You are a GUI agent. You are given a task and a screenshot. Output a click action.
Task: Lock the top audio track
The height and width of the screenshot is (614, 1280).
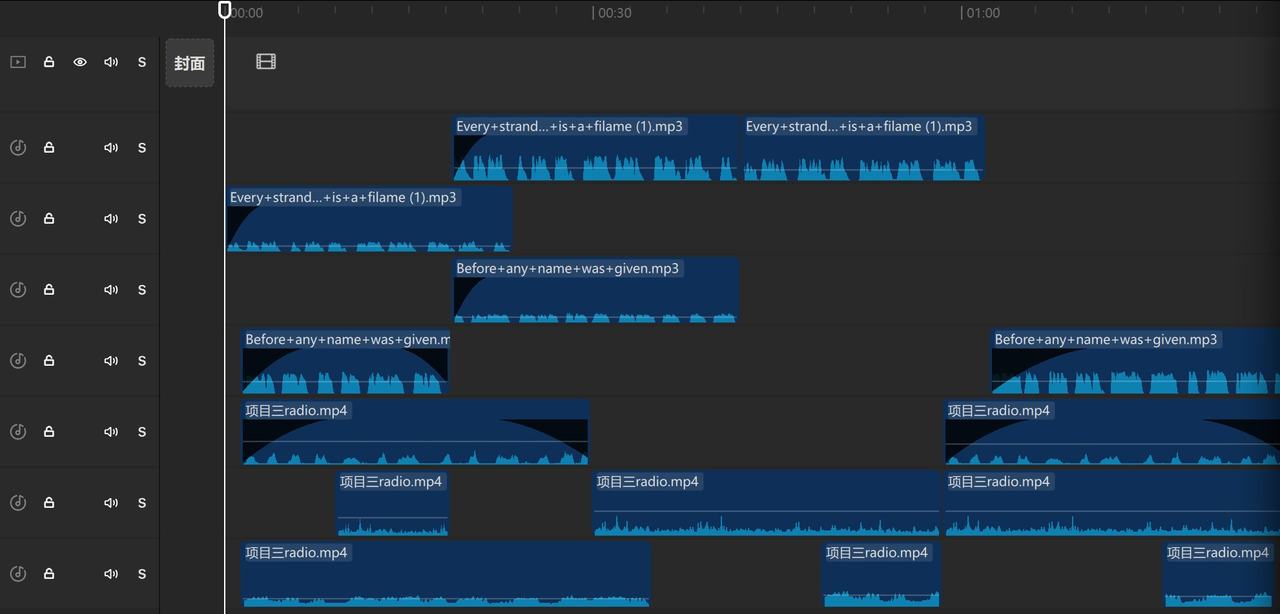(x=49, y=147)
